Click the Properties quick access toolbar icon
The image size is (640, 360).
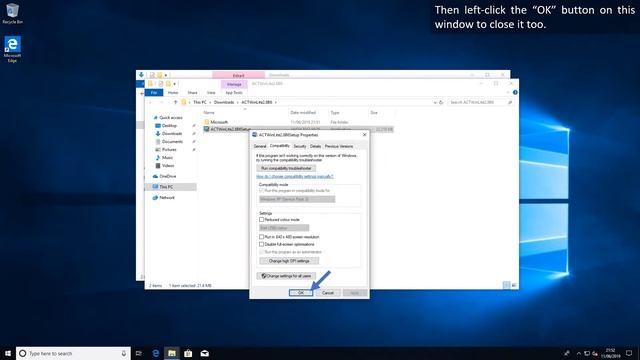pyautogui.click(x=160, y=84)
